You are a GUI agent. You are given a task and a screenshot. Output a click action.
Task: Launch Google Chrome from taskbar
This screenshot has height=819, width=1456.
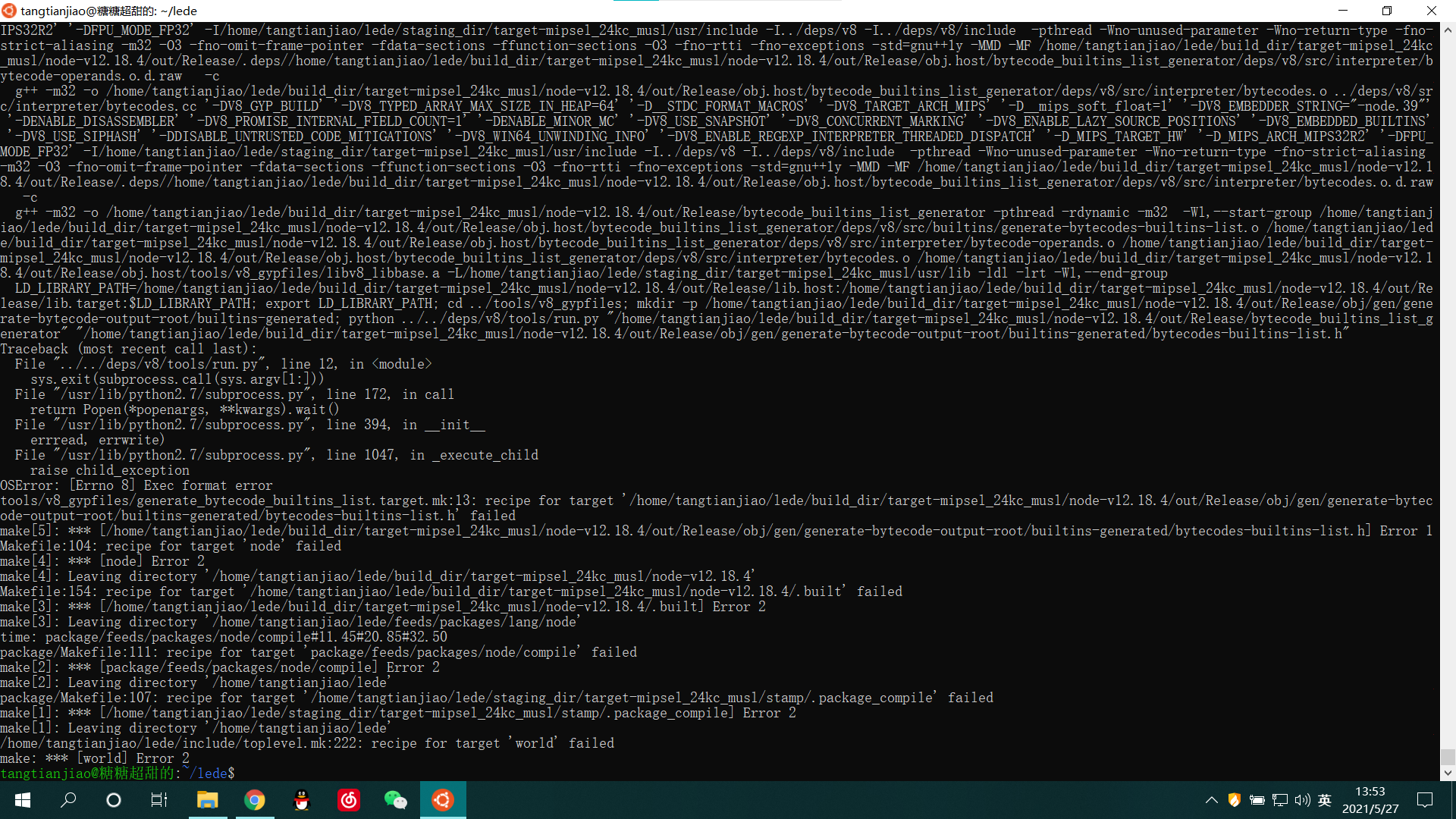point(255,800)
